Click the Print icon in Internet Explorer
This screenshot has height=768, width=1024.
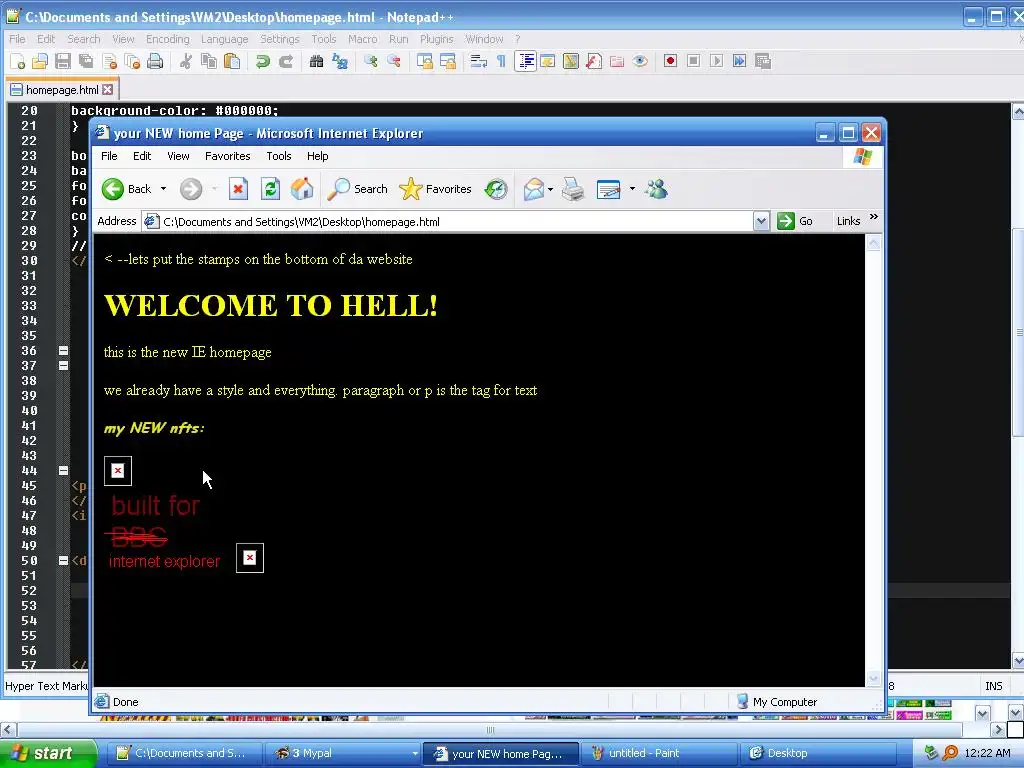(573, 189)
